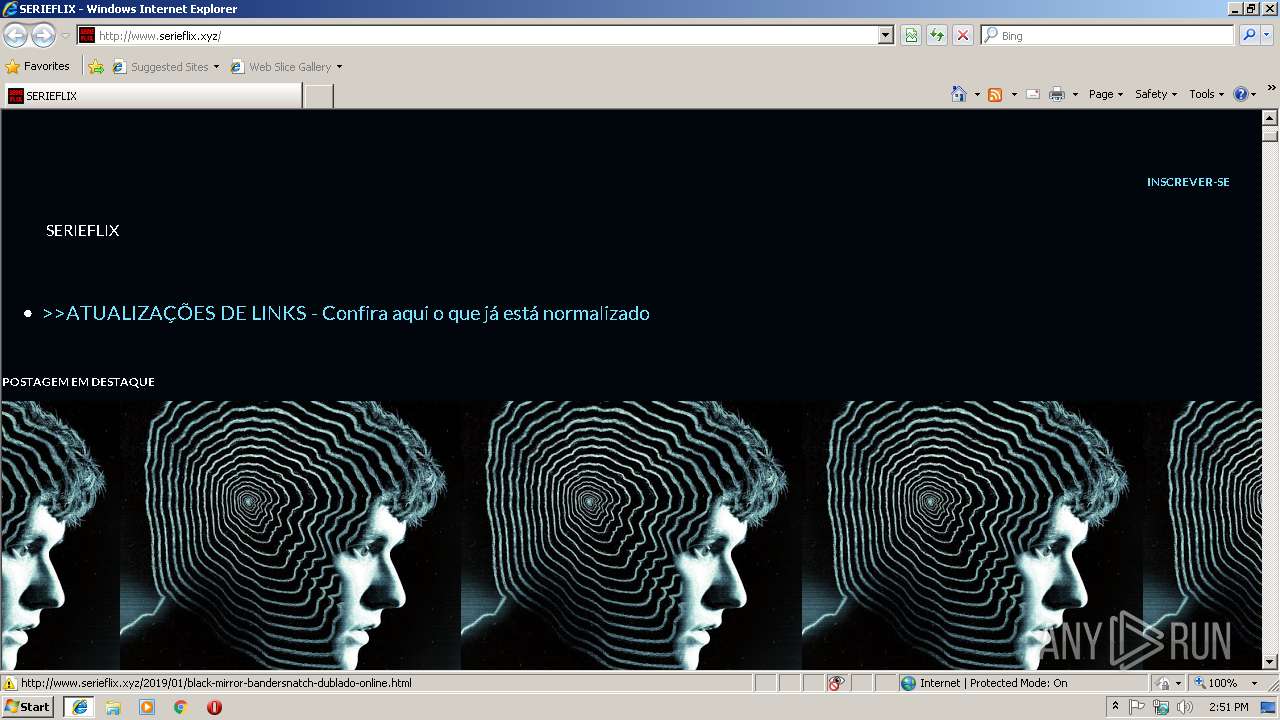
Task: Show hidden tray icons arrow
Action: (x=1115, y=707)
